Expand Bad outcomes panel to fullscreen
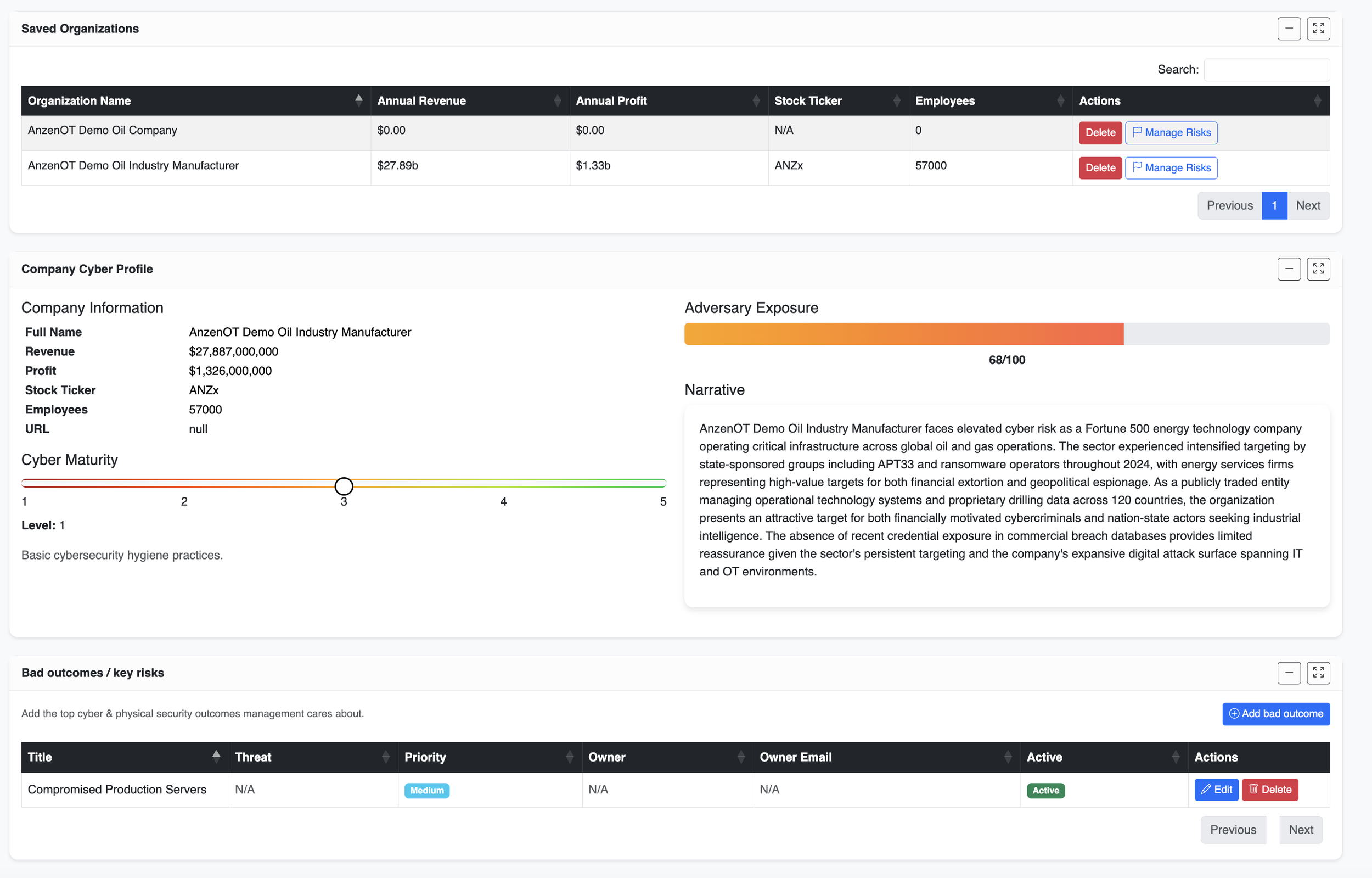This screenshot has height=878, width=1372. coord(1318,673)
